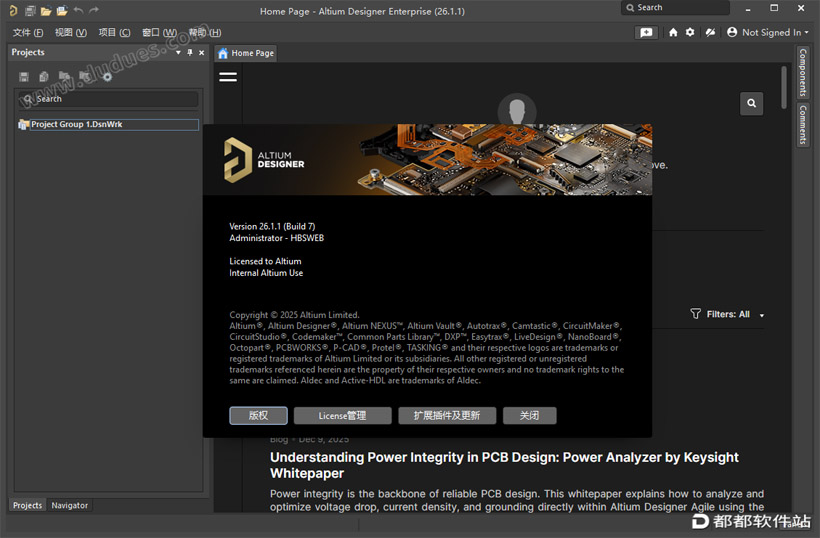Open the Filters: All dropdown
Image resolution: width=820 pixels, height=538 pixels.
tap(735, 314)
